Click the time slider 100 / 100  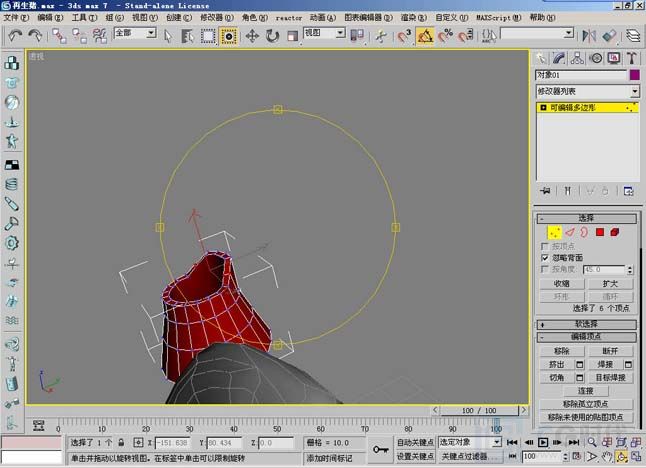[479, 411]
